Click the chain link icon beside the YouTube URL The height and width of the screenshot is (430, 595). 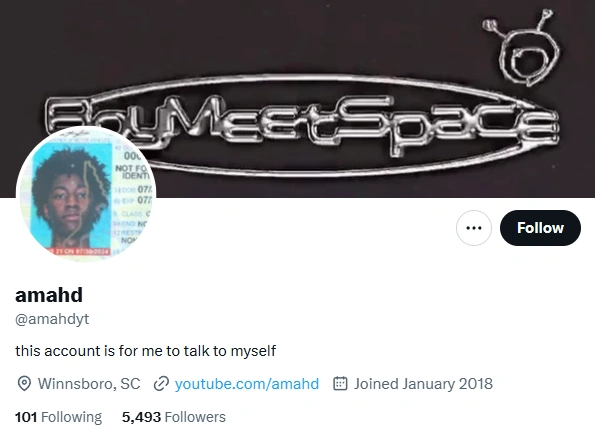(x=161, y=384)
